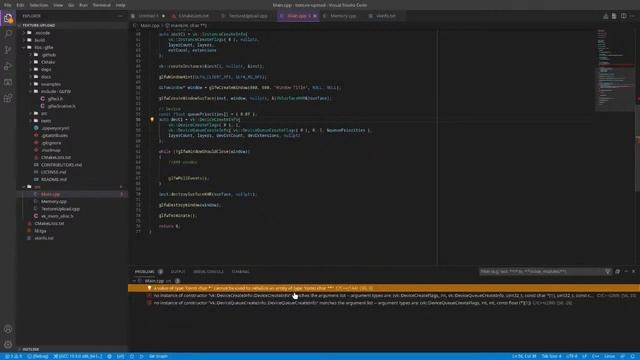640x360 pixels.
Task: Open the Edit menu
Action: [x=20, y=5]
